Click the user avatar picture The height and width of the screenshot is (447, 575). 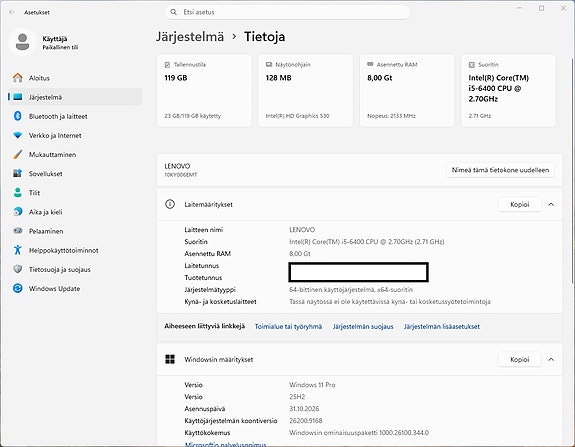(x=22, y=43)
